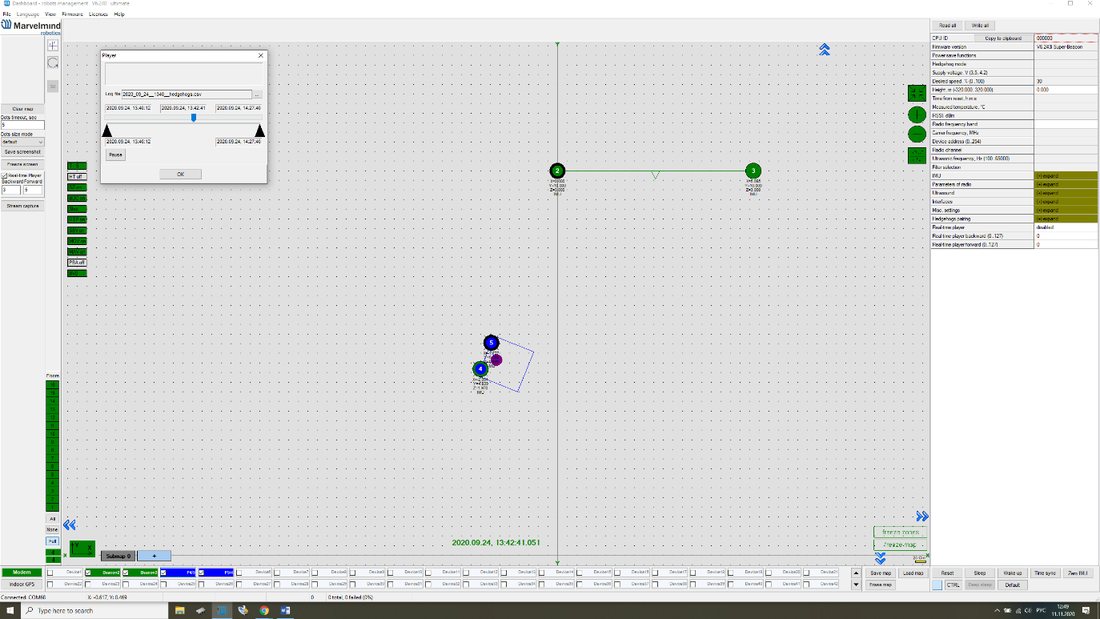Uncheck the first green Beacon device checkbox
Screen dimensions: 1100x619
(x=88, y=573)
